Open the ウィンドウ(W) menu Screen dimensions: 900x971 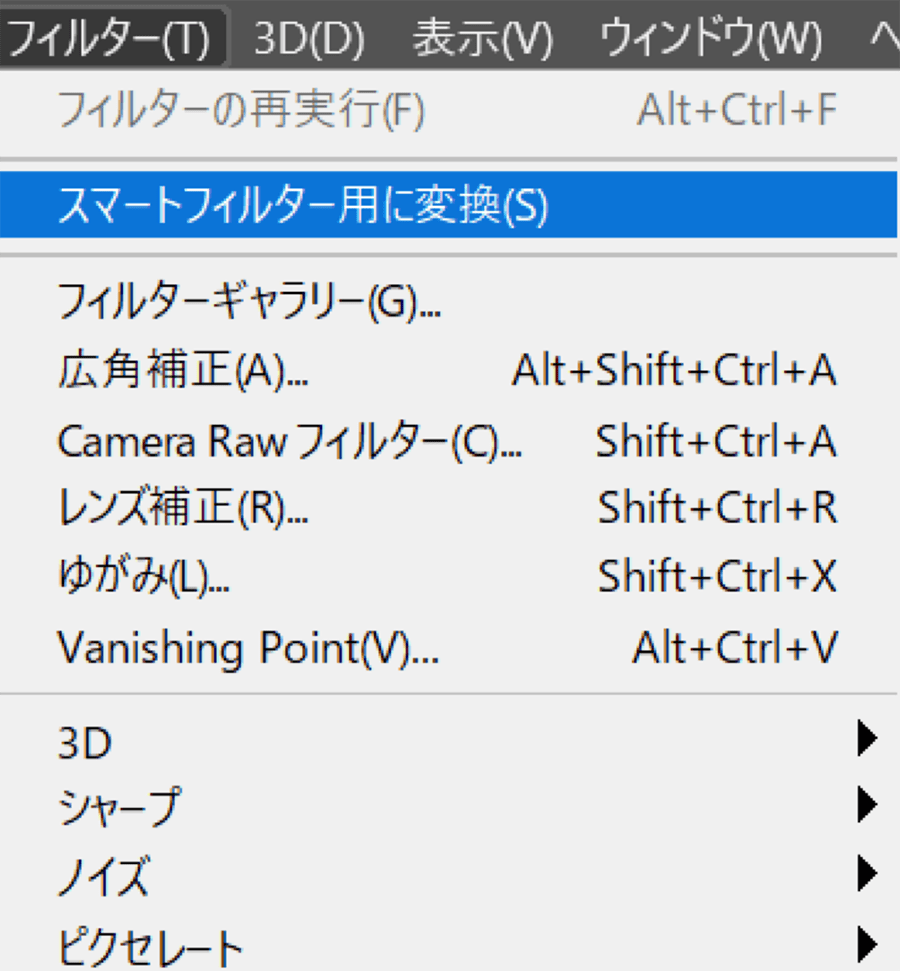(710, 38)
